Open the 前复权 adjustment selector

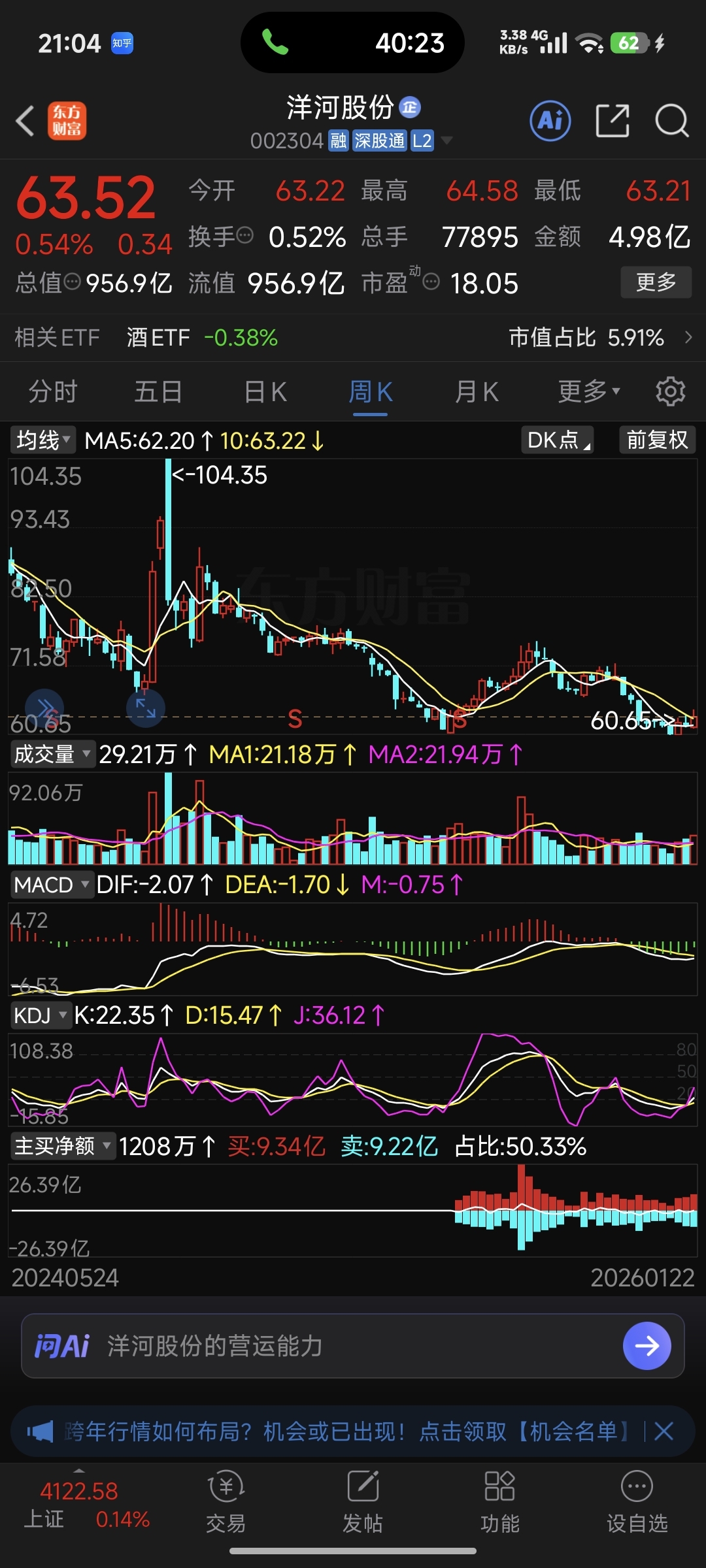(657, 440)
